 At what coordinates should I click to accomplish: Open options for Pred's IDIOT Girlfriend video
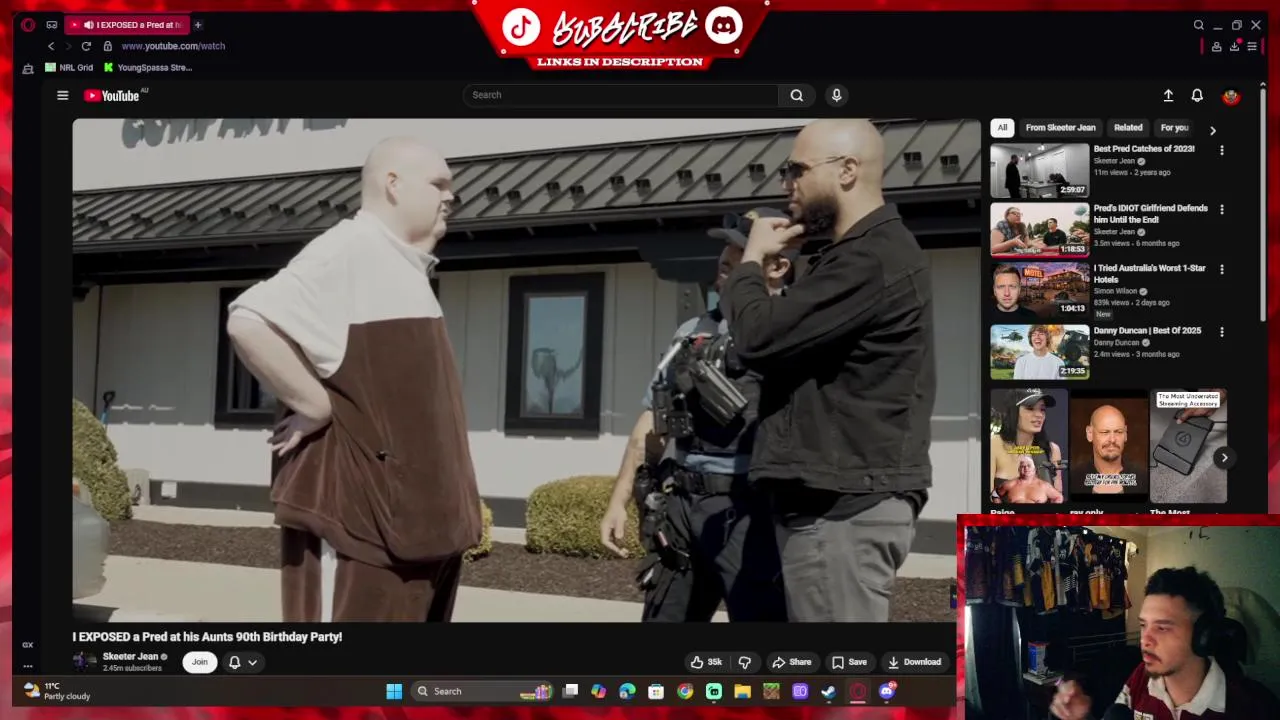click(x=1221, y=210)
